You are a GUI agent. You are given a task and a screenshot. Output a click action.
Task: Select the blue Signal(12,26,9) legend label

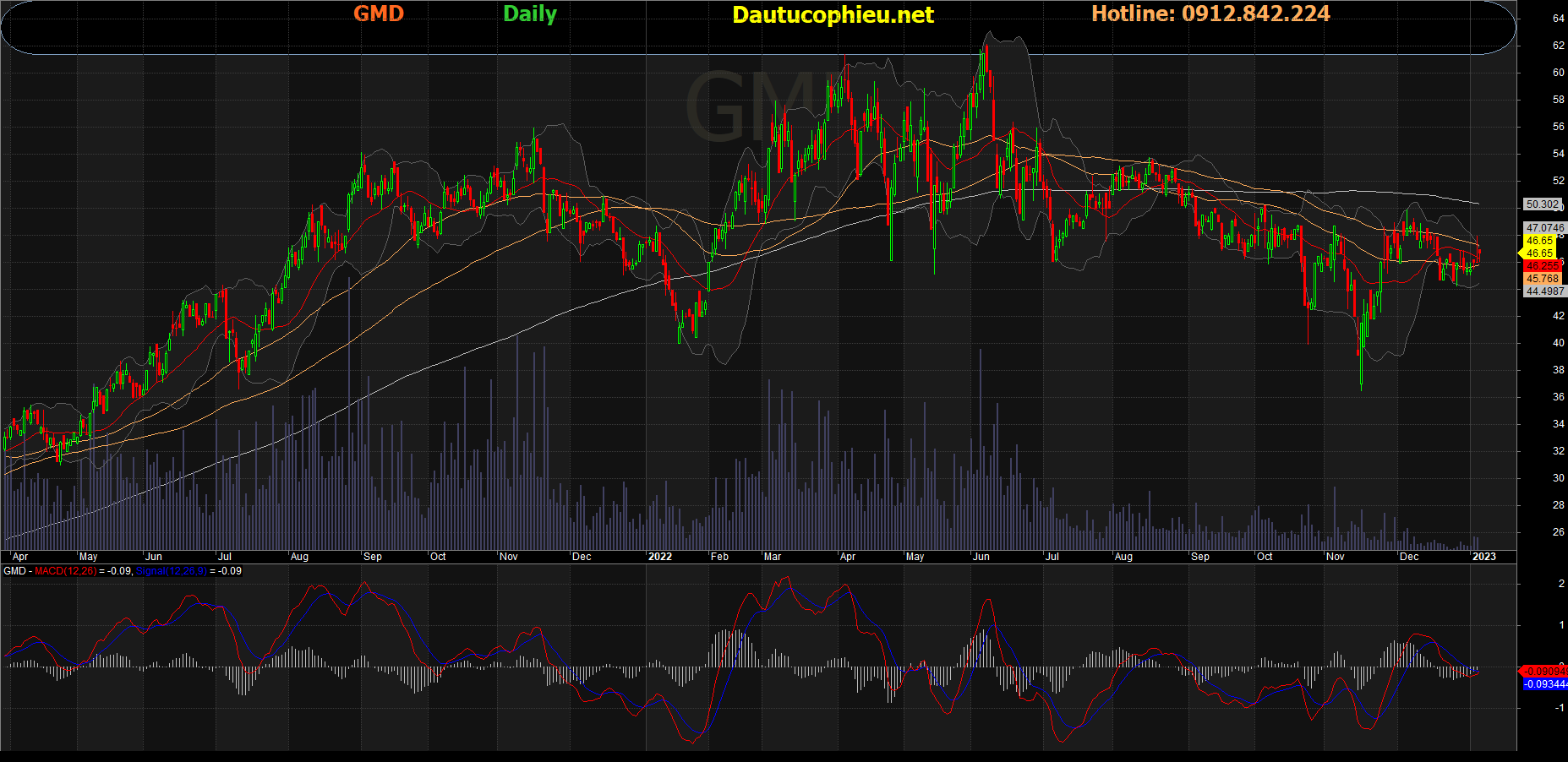point(170,571)
